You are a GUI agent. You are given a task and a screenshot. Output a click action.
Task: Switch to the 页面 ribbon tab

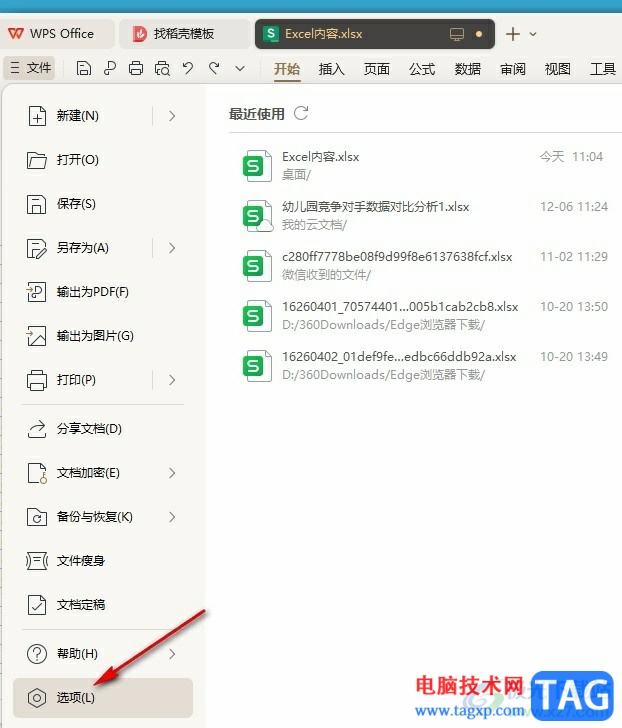[x=376, y=69]
